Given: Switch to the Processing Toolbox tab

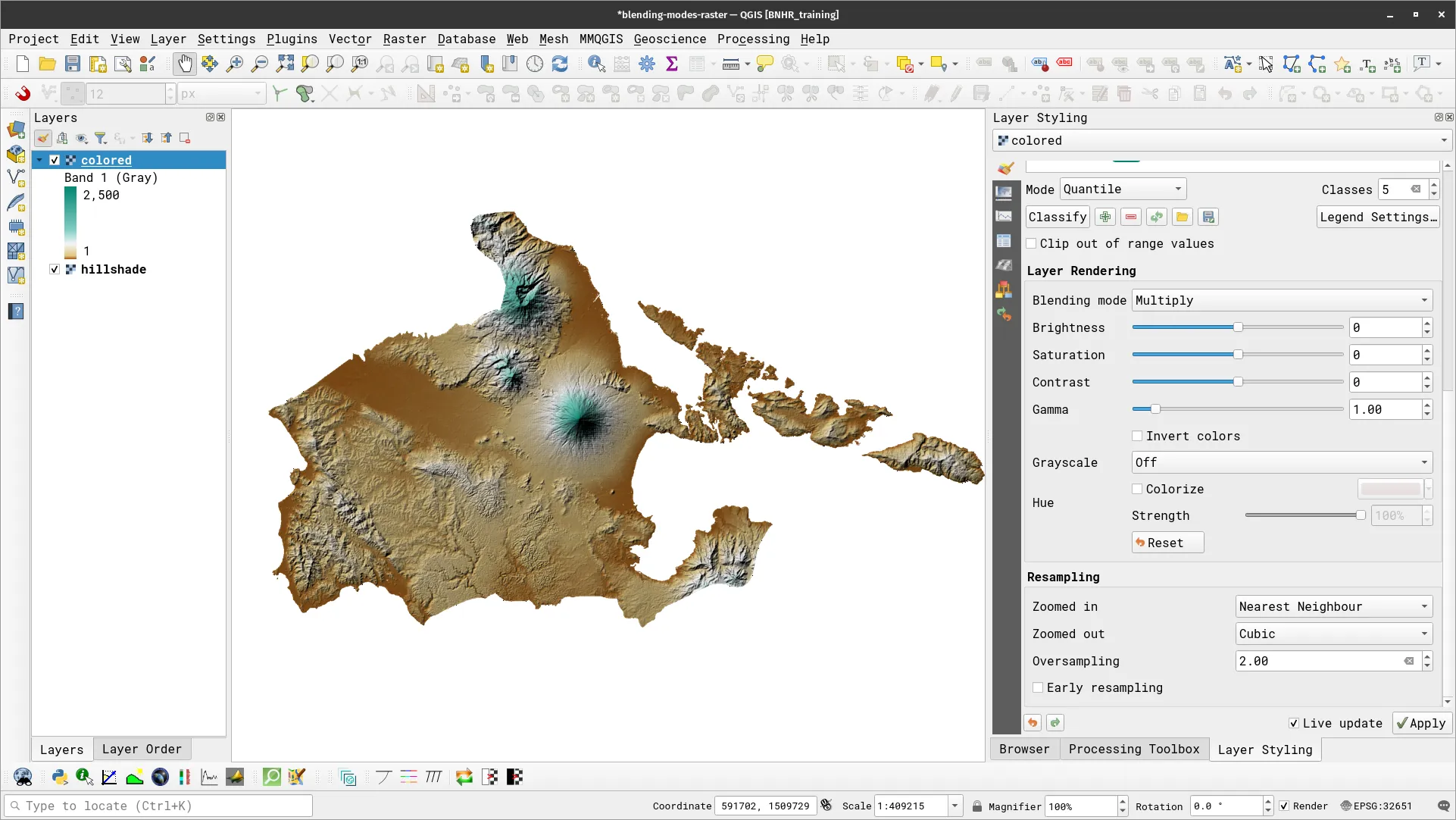Looking at the screenshot, I should [1133, 749].
